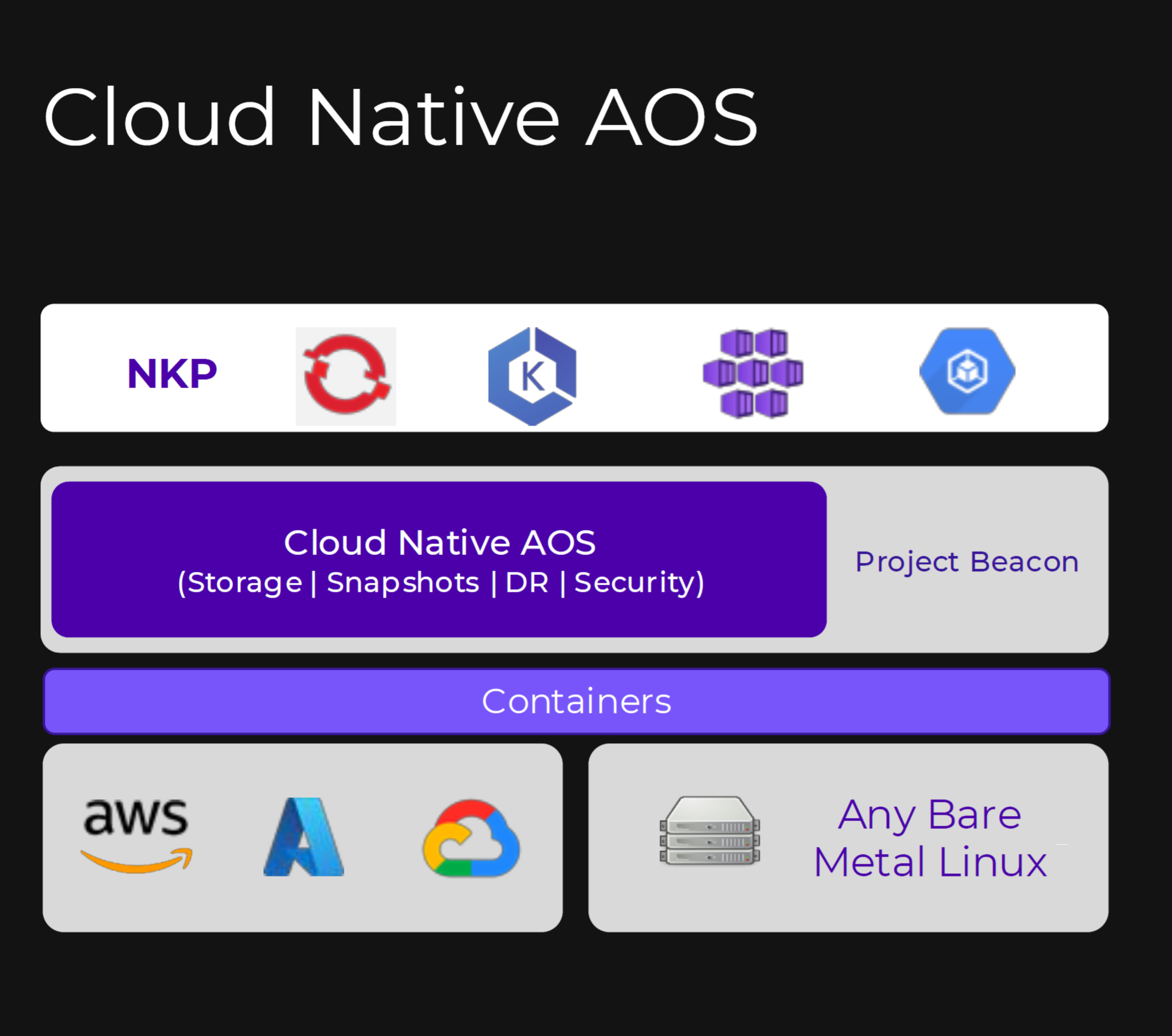Image resolution: width=1172 pixels, height=1036 pixels.
Task: Click the NKP logo text
Action: coord(172,374)
